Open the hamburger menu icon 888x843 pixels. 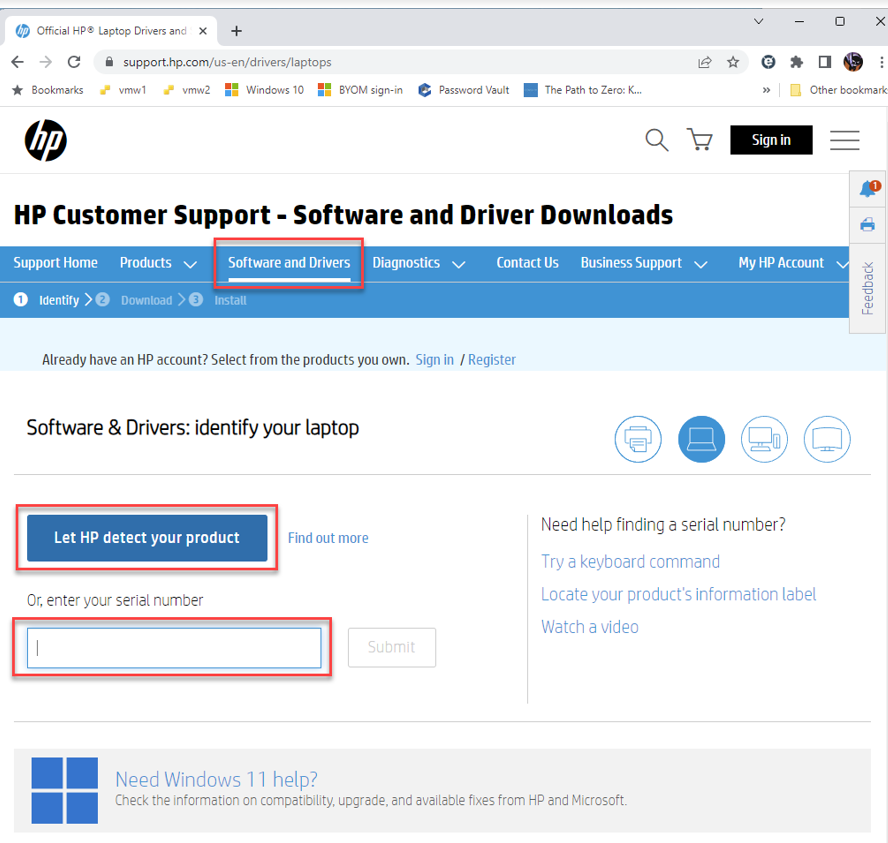(x=845, y=140)
